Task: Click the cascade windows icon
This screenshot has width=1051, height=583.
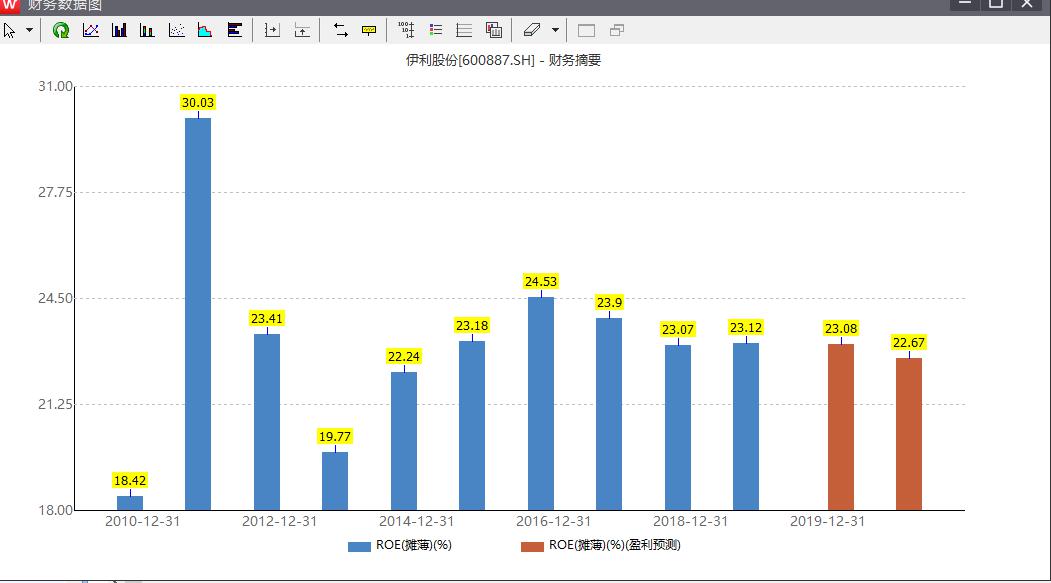Action: [x=616, y=31]
